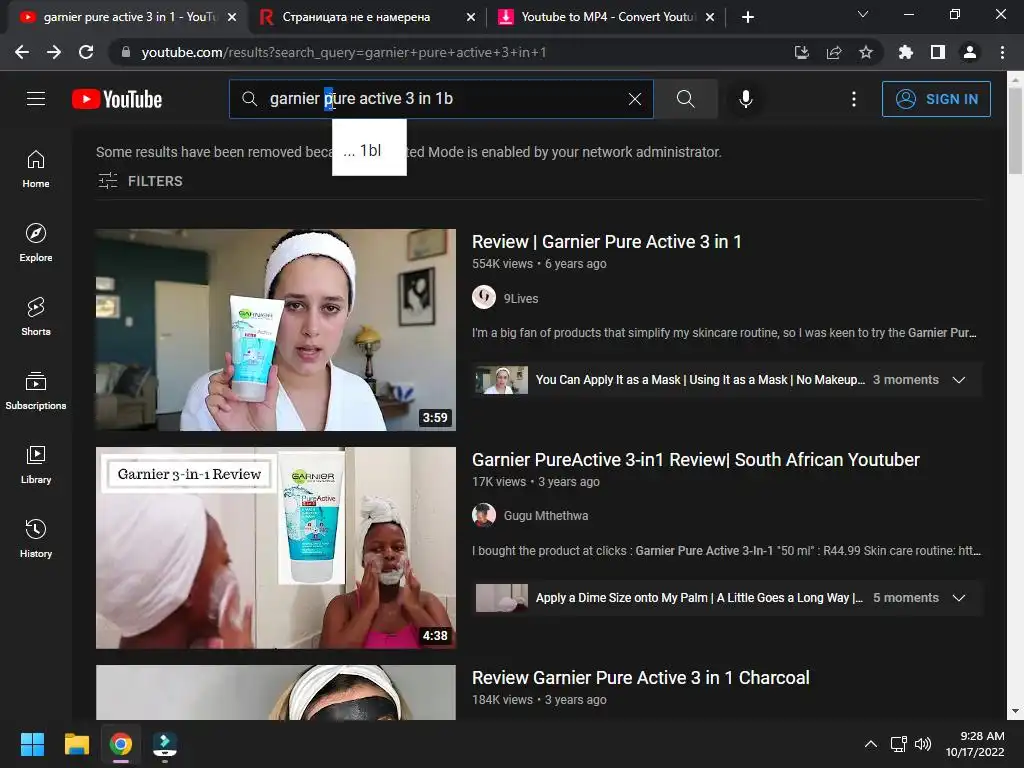Expand the 3 moments chevron
Image resolution: width=1024 pixels, height=768 pixels.
click(x=959, y=380)
